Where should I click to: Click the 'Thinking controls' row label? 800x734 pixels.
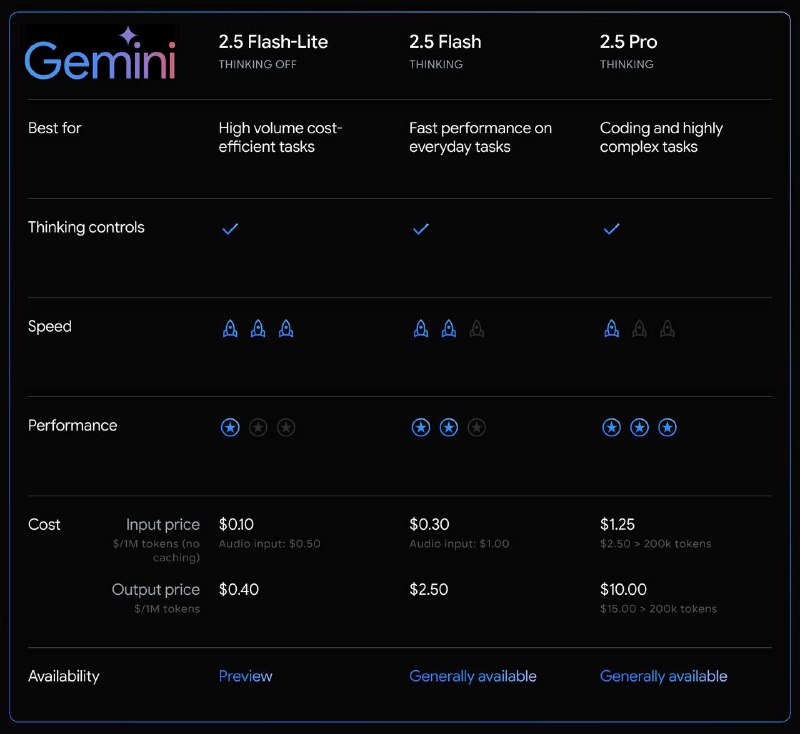click(86, 227)
